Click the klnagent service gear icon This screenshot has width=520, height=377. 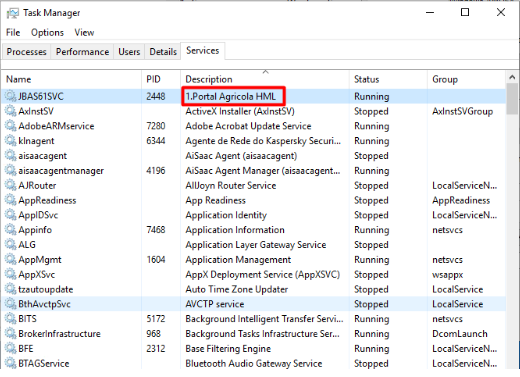[10, 141]
